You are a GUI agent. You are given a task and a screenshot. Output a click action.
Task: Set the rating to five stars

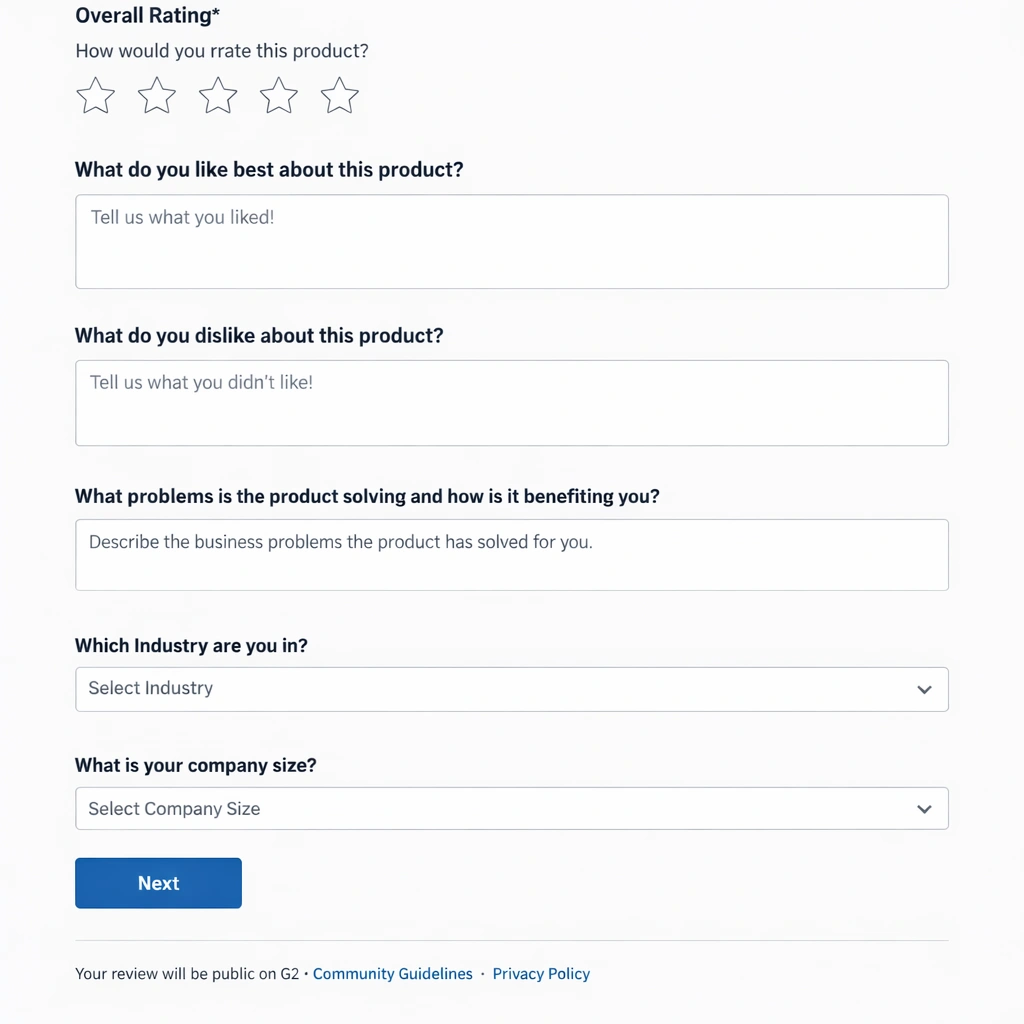[x=340, y=97]
